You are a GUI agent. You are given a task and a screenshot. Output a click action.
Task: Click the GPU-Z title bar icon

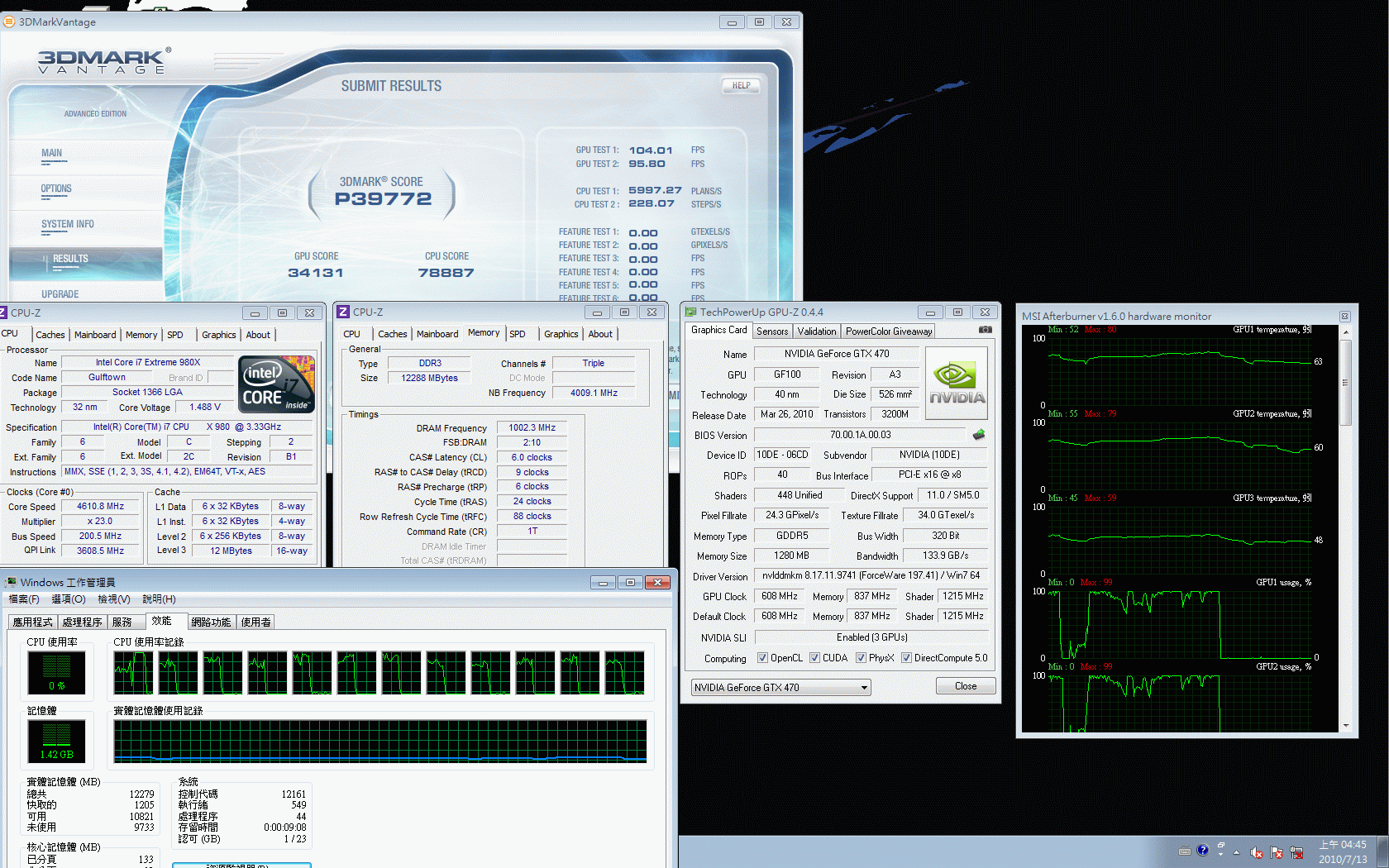pos(690,312)
